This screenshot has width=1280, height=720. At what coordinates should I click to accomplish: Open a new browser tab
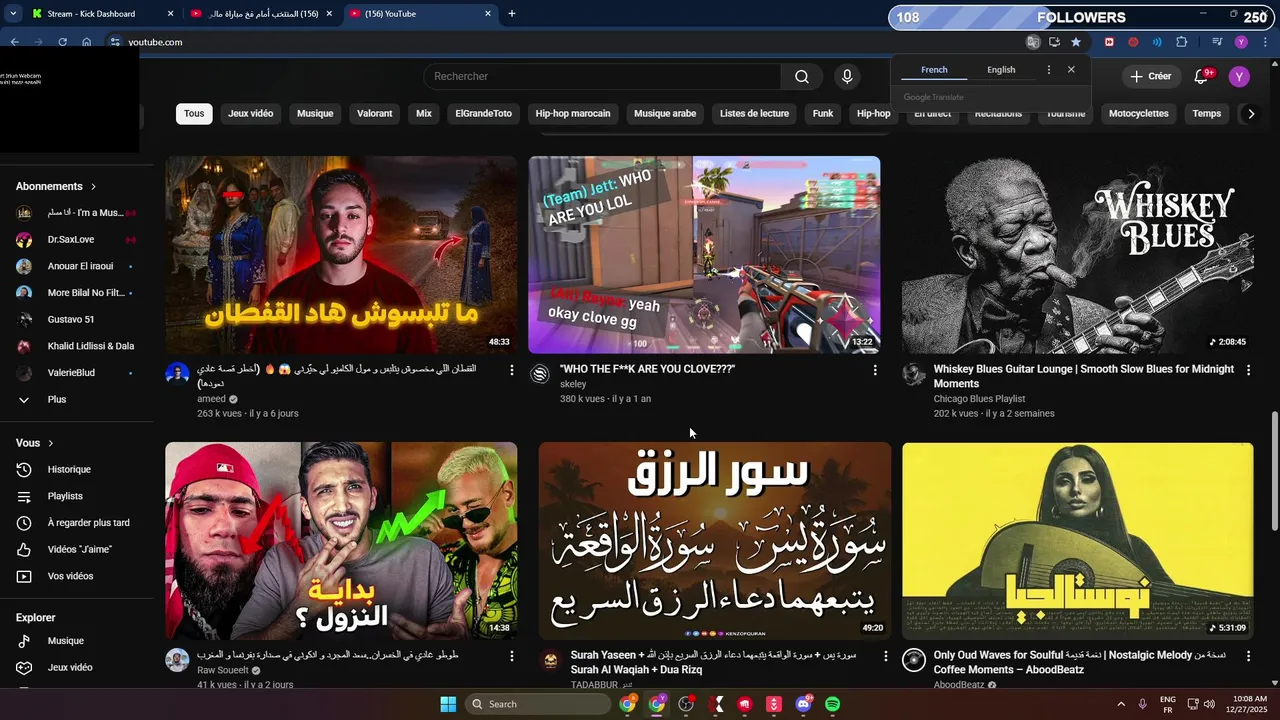point(512,14)
